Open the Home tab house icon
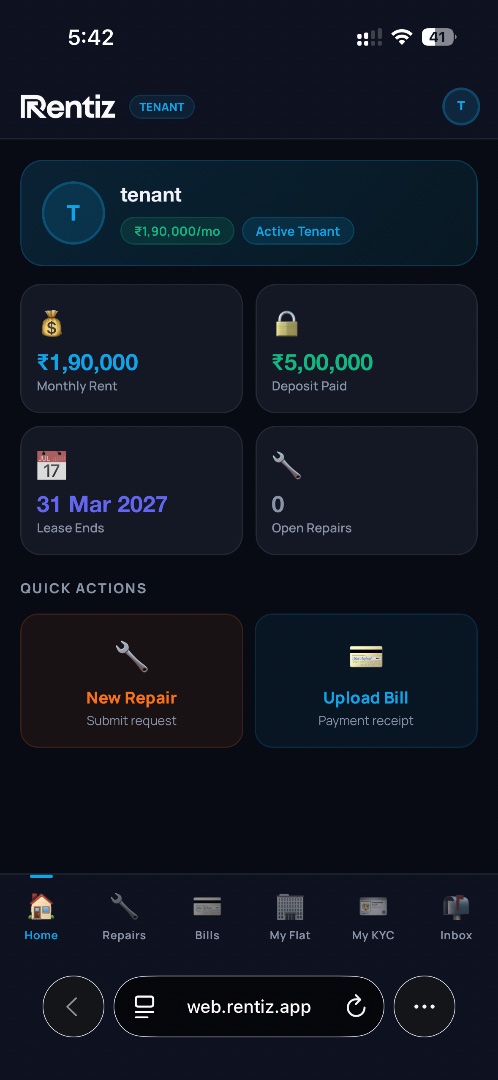The image size is (498, 1080). [41, 907]
